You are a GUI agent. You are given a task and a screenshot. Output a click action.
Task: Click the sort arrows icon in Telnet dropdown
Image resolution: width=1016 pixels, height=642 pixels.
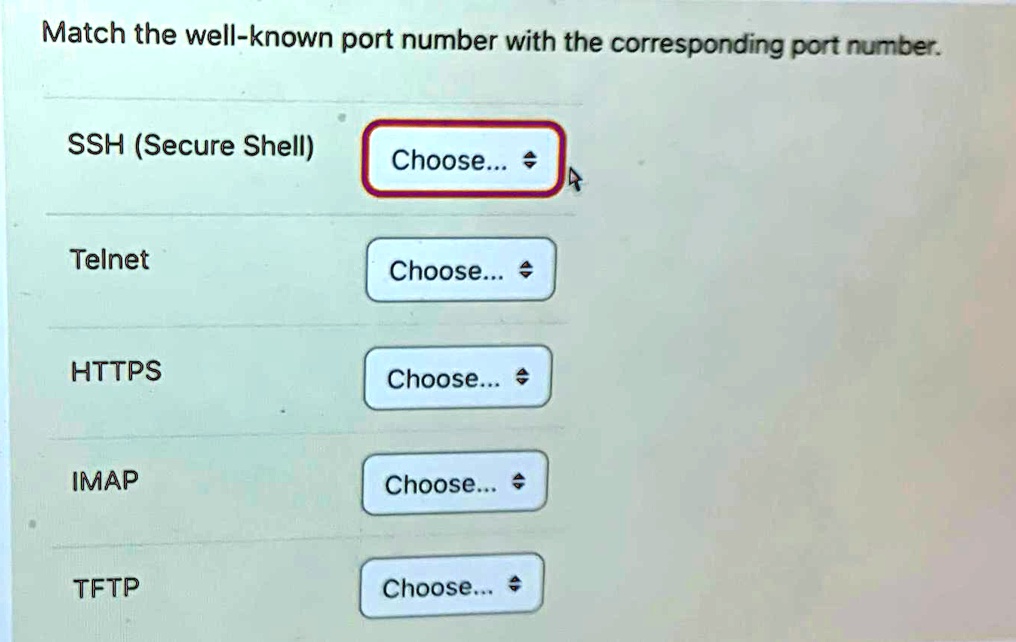pyautogui.click(x=525, y=269)
